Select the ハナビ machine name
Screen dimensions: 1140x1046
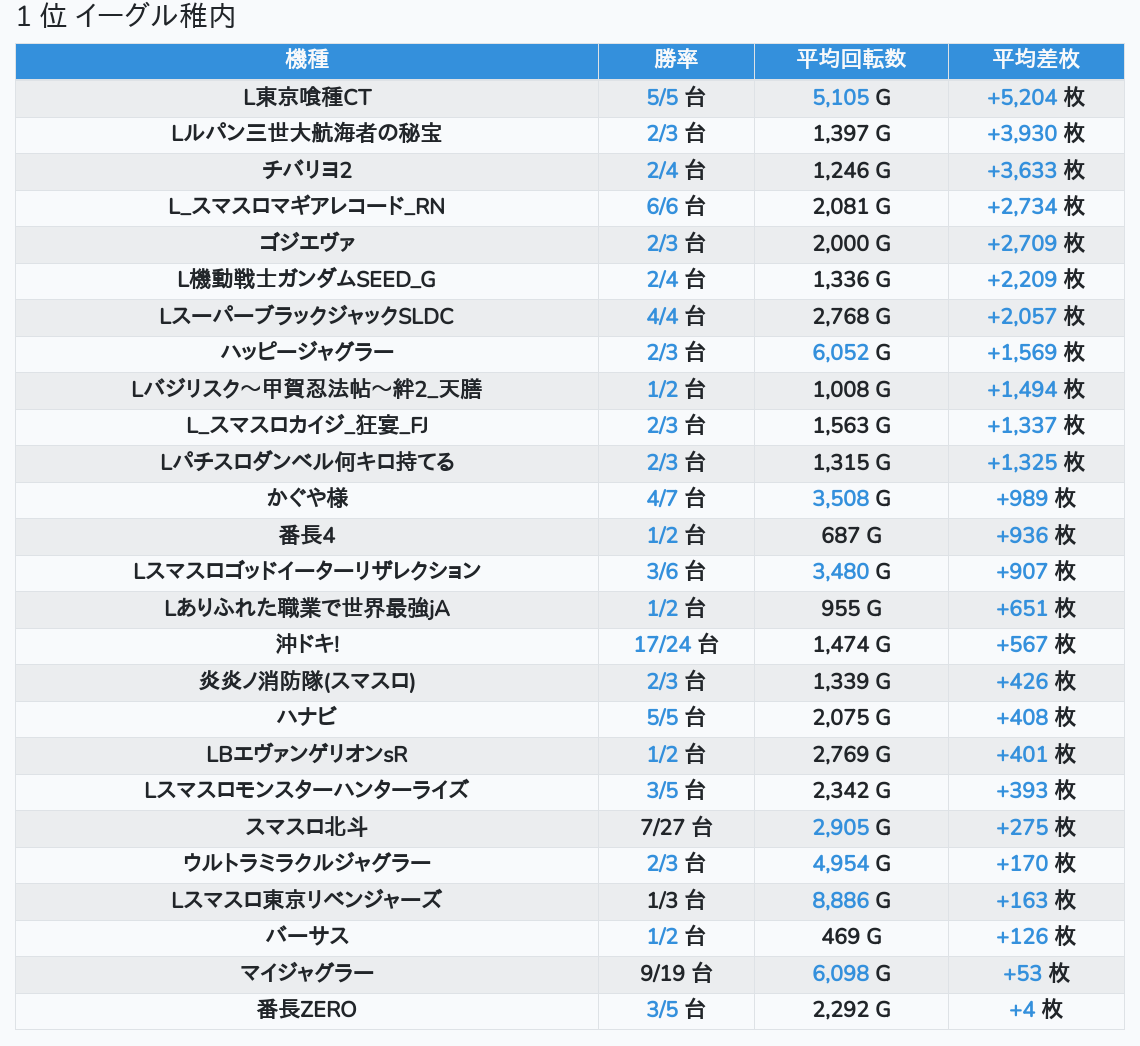point(307,717)
